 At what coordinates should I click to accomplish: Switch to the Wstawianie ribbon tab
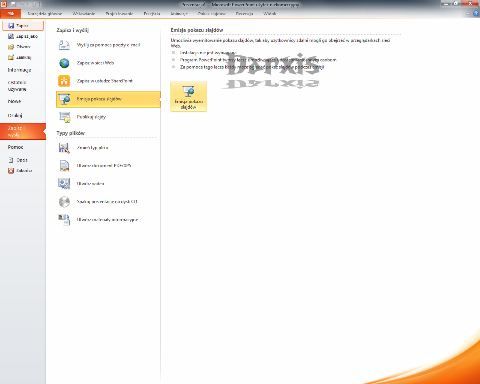point(84,14)
